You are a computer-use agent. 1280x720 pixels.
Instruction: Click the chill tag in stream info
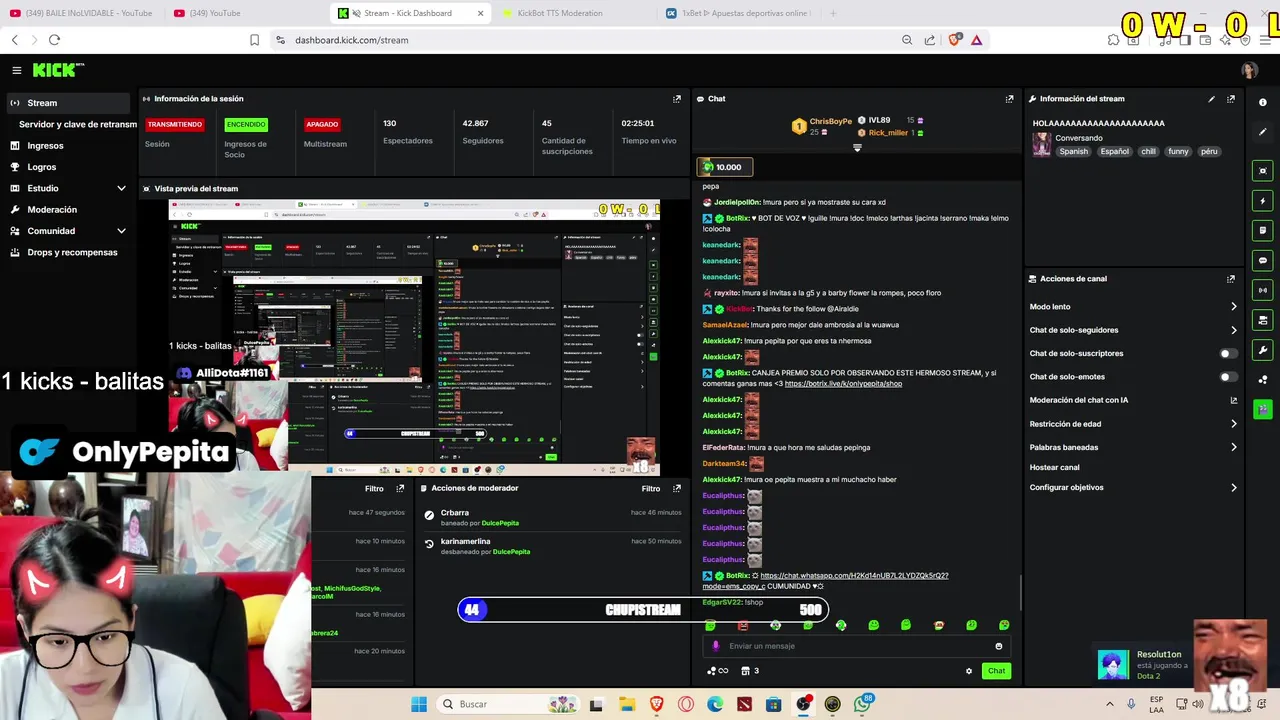click(x=1148, y=152)
